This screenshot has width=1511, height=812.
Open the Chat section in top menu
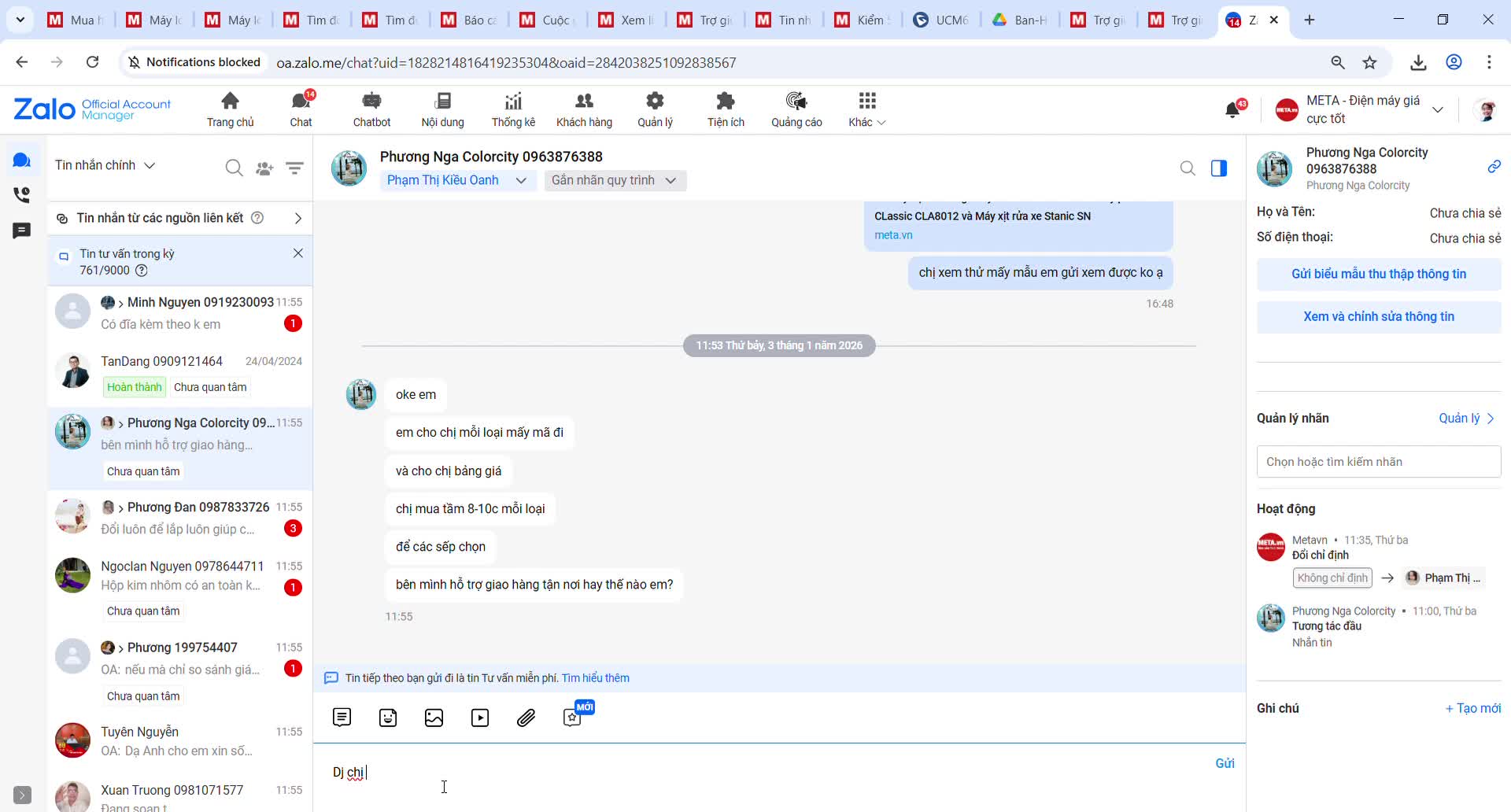(301, 109)
